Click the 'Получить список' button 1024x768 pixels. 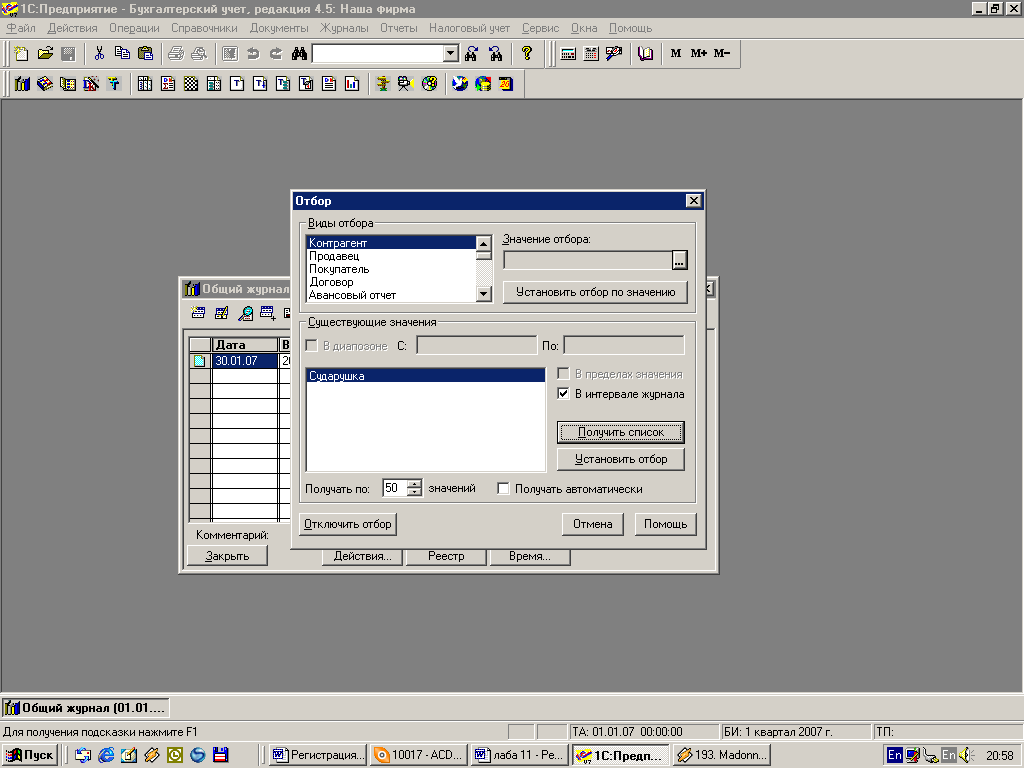(x=620, y=432)
